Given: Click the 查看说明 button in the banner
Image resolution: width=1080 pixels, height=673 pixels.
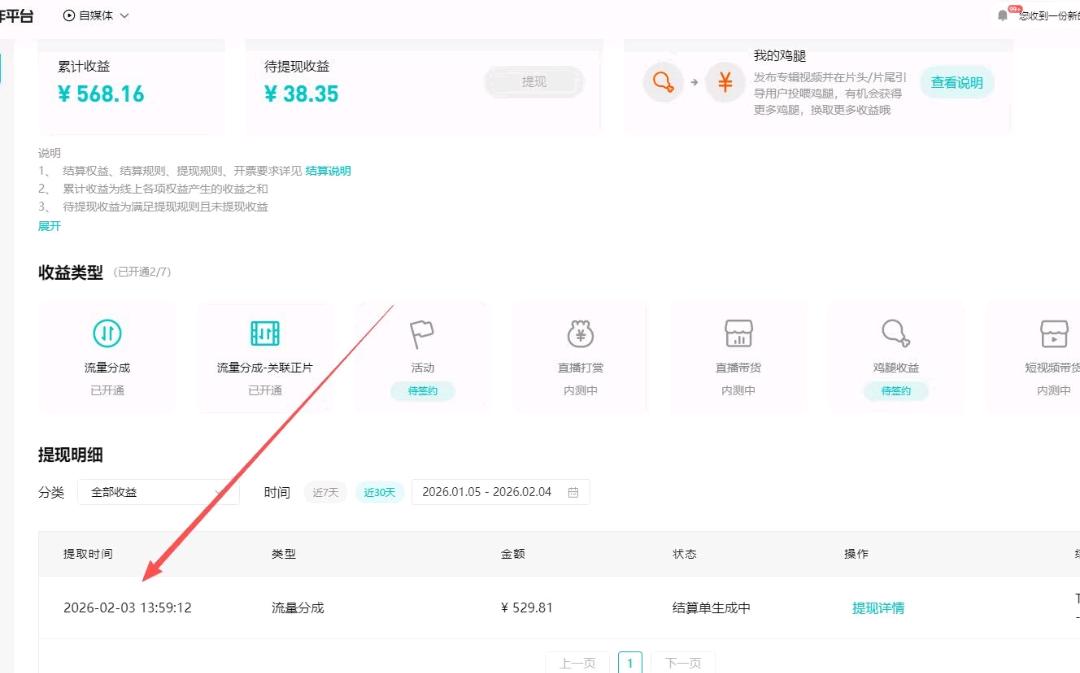Looking at the screenshot, I should (956, 84).
